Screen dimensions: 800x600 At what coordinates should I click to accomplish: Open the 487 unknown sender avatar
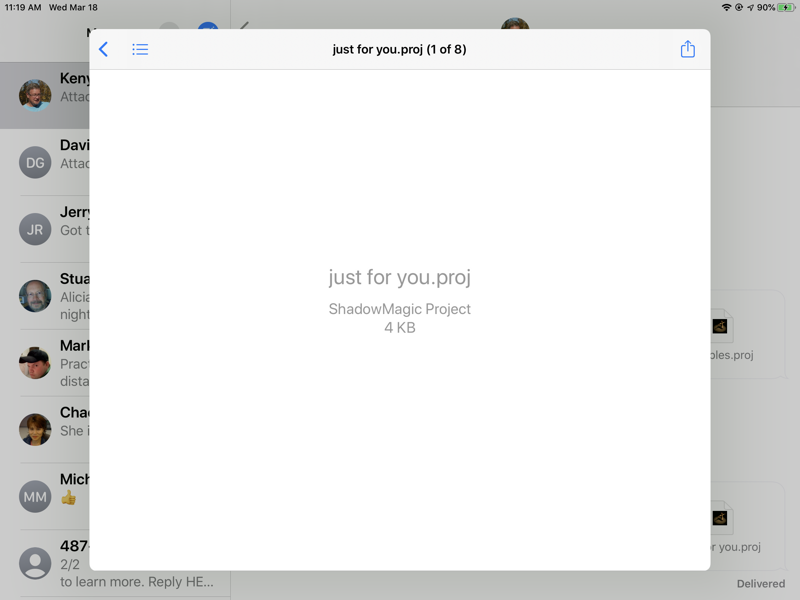pyautogui.click(x=35, y=563)
